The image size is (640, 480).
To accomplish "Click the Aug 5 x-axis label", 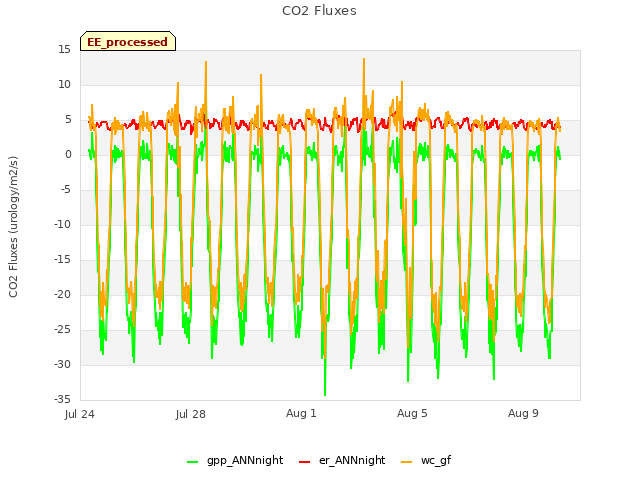I will pyautogui.click(x=412, y=413).
